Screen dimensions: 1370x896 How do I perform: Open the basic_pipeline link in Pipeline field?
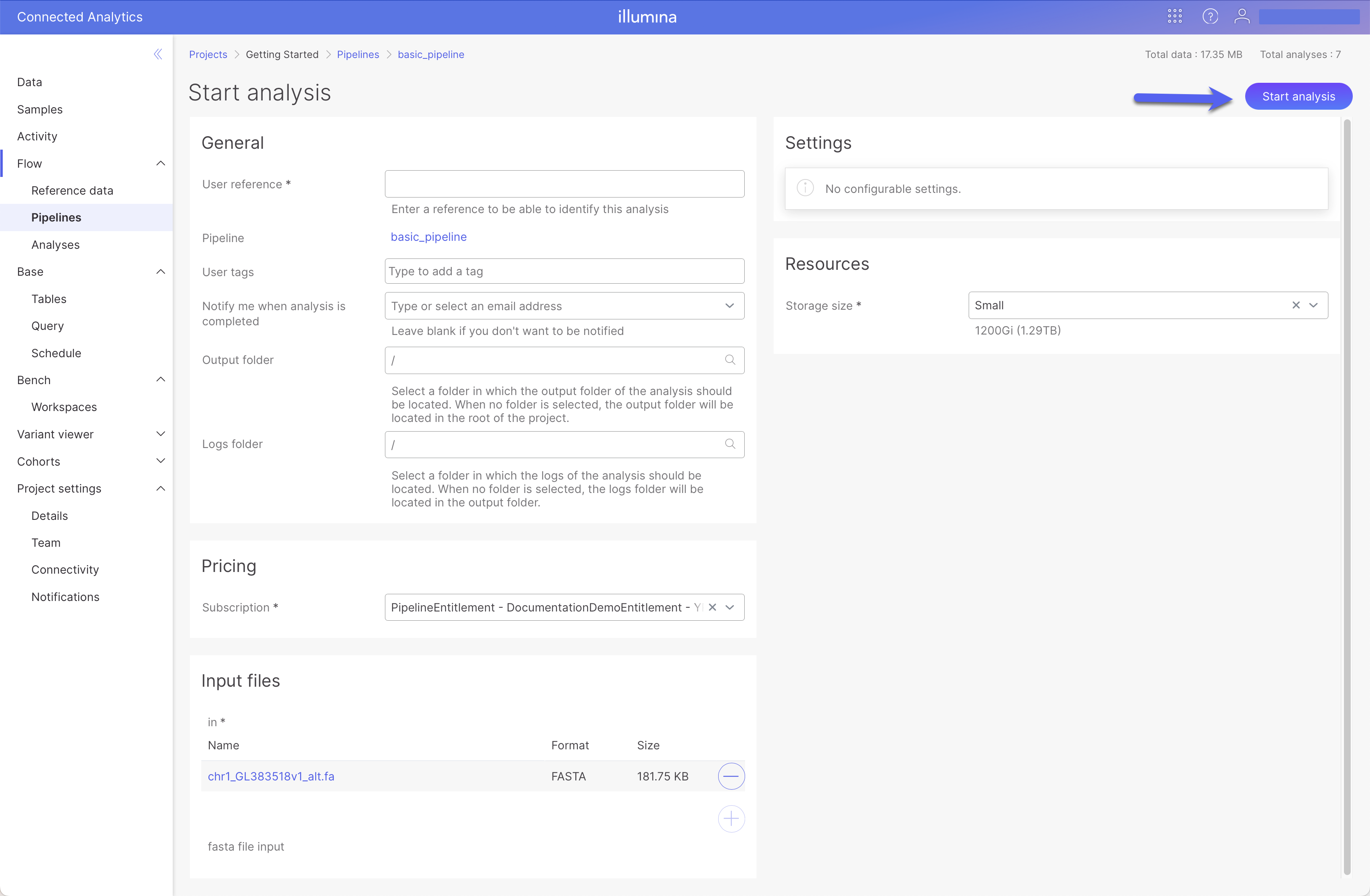428,237
